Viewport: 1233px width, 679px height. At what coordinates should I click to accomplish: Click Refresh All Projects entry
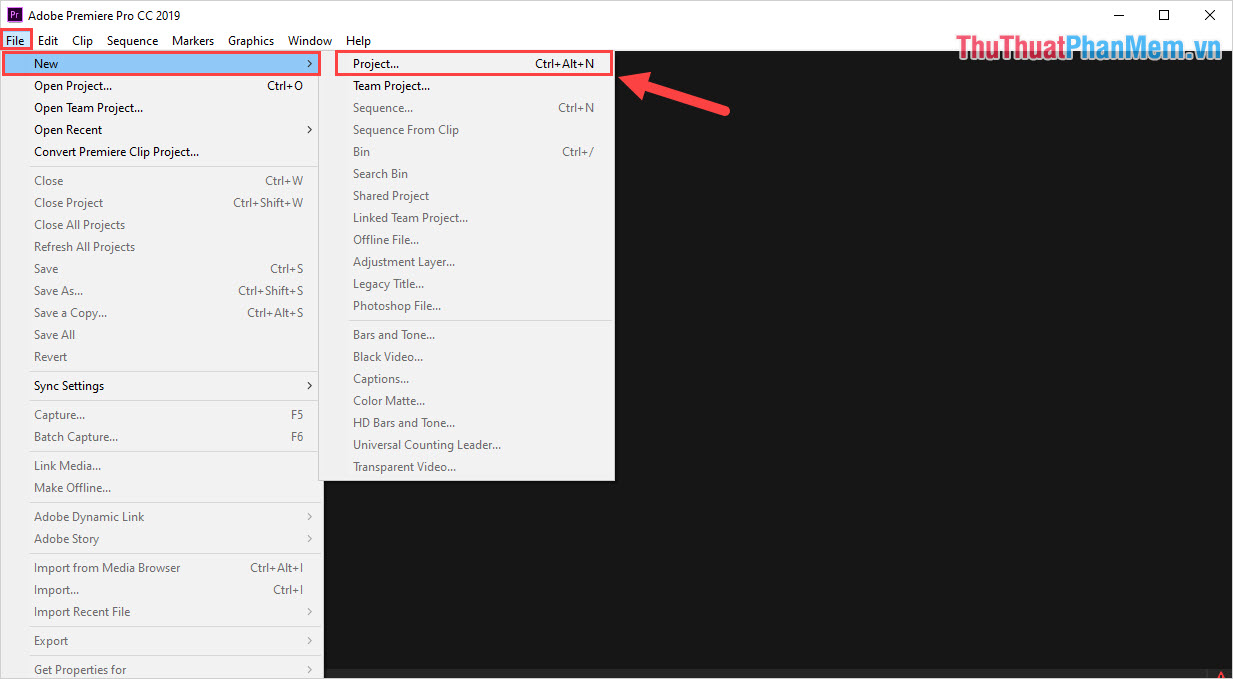coord(161,247)
